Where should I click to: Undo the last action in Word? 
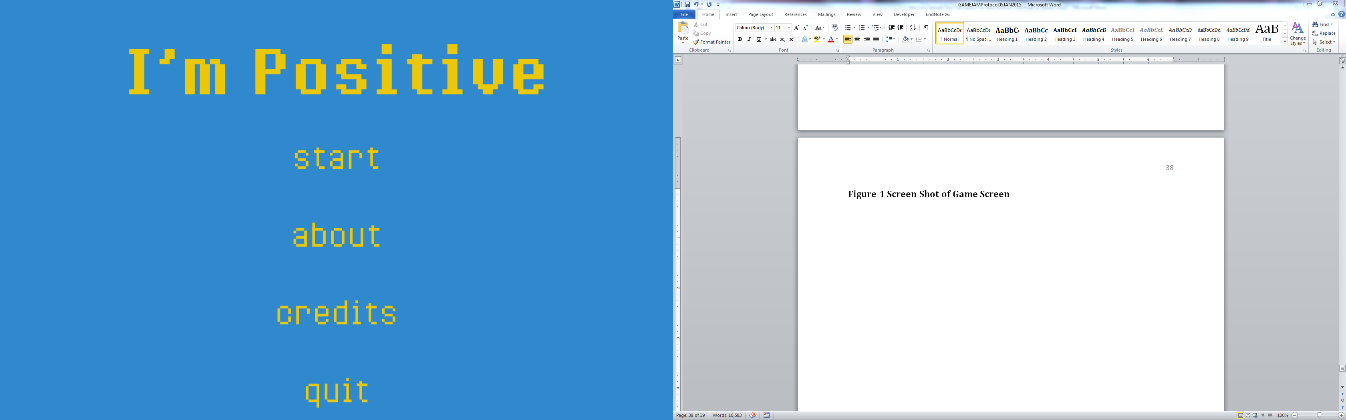[696, 4]
